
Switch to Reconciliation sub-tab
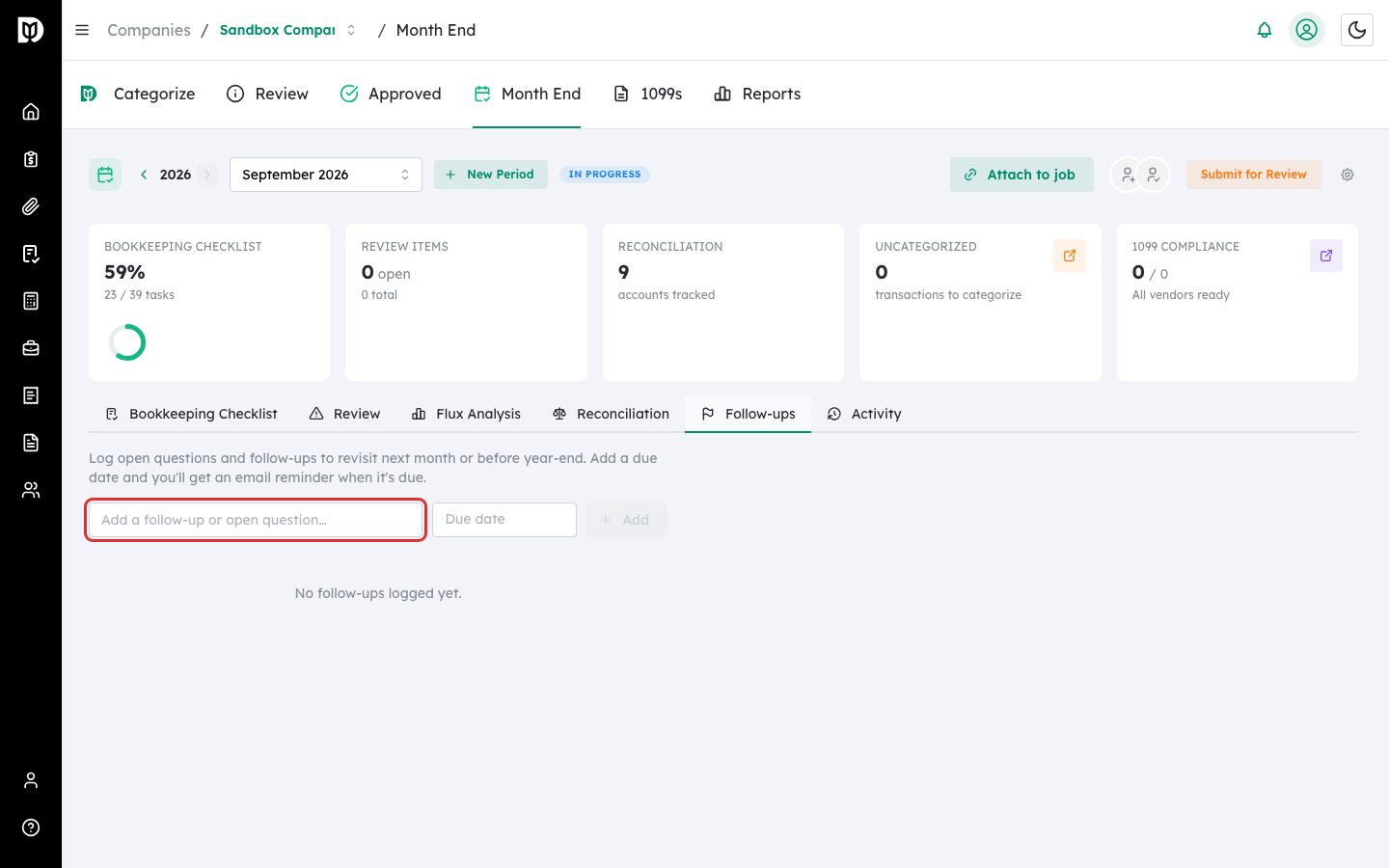(x=611, y=414)
